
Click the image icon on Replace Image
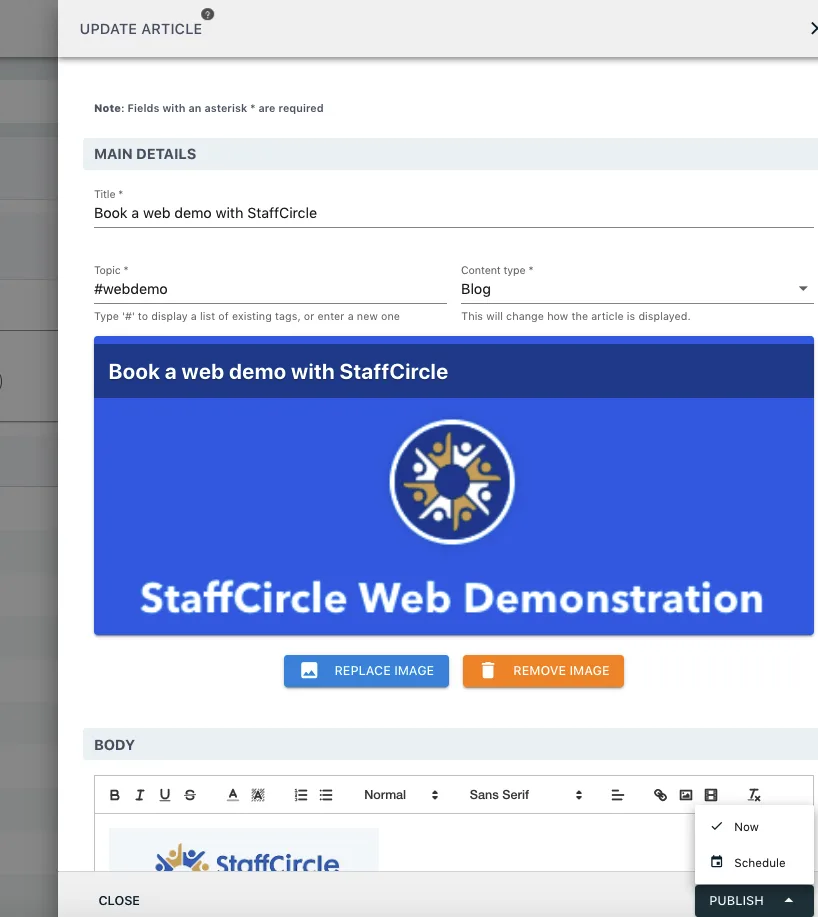tap(309, 670)
